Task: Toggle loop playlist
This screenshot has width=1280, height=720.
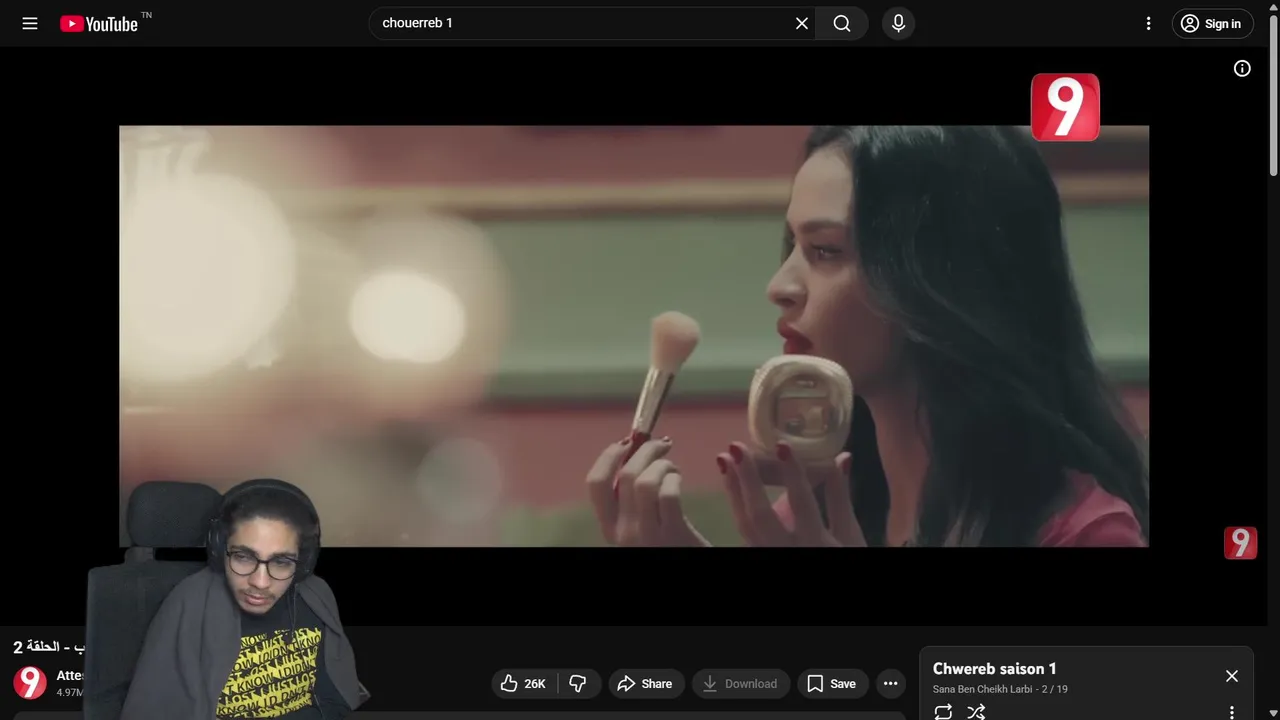Action: point(943,712)
